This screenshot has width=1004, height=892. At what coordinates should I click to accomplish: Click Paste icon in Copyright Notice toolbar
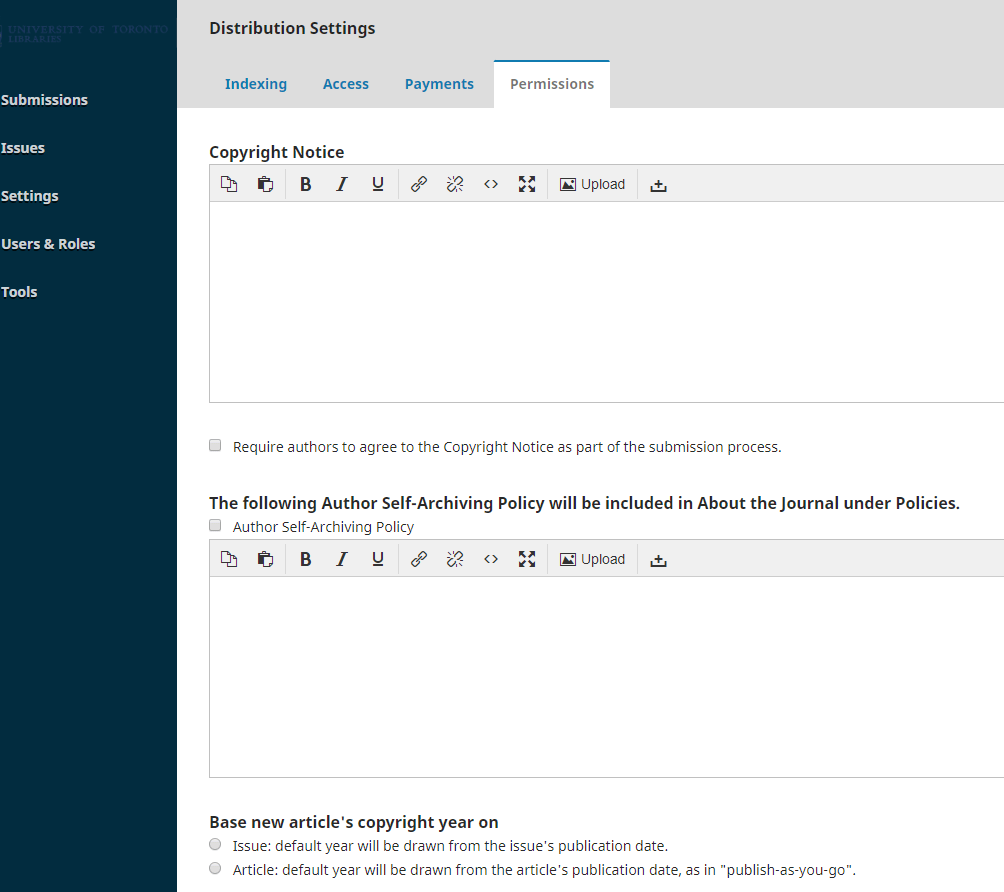pos(265,184)
